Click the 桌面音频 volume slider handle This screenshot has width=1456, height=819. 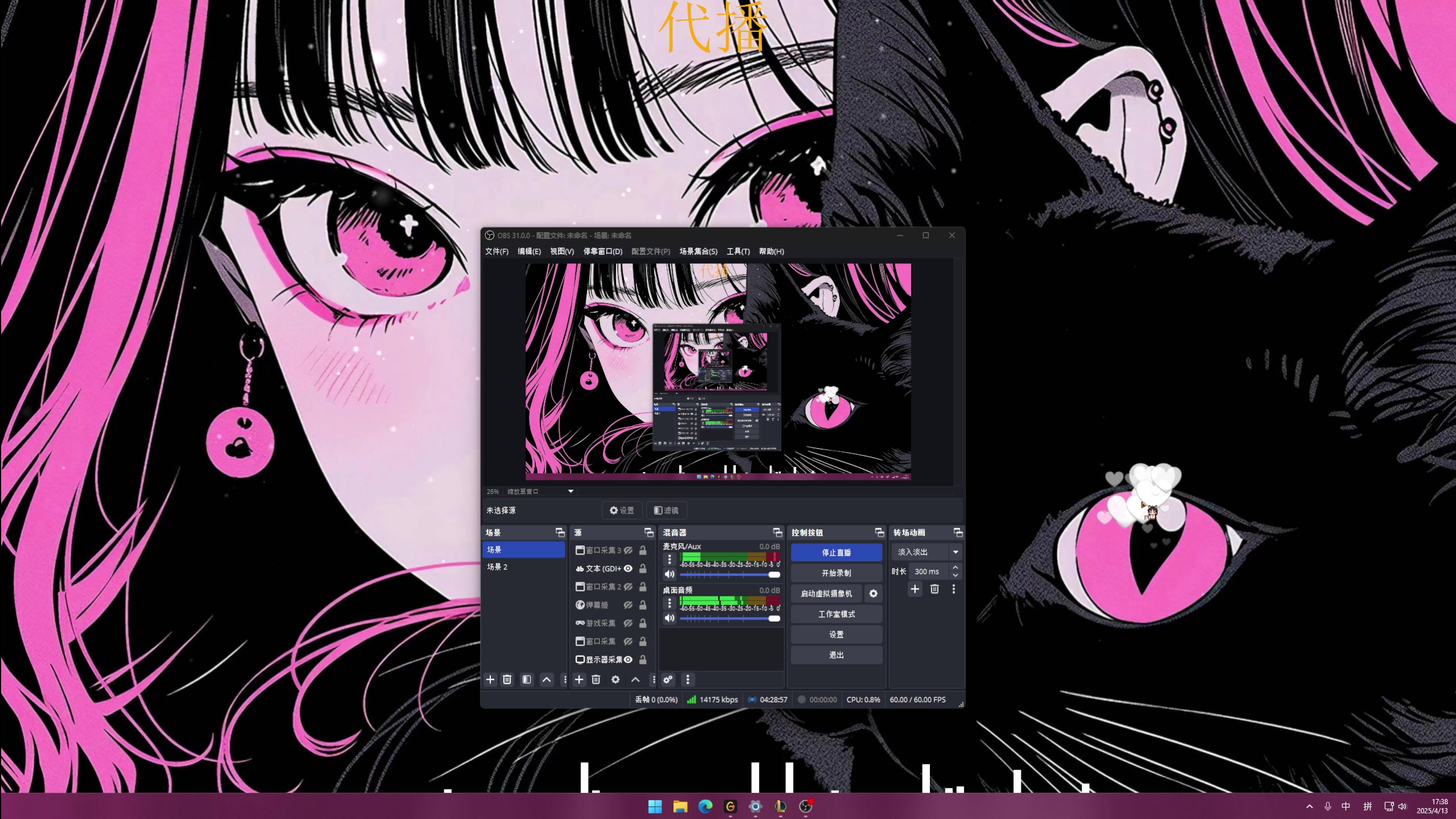coord(774,618)
